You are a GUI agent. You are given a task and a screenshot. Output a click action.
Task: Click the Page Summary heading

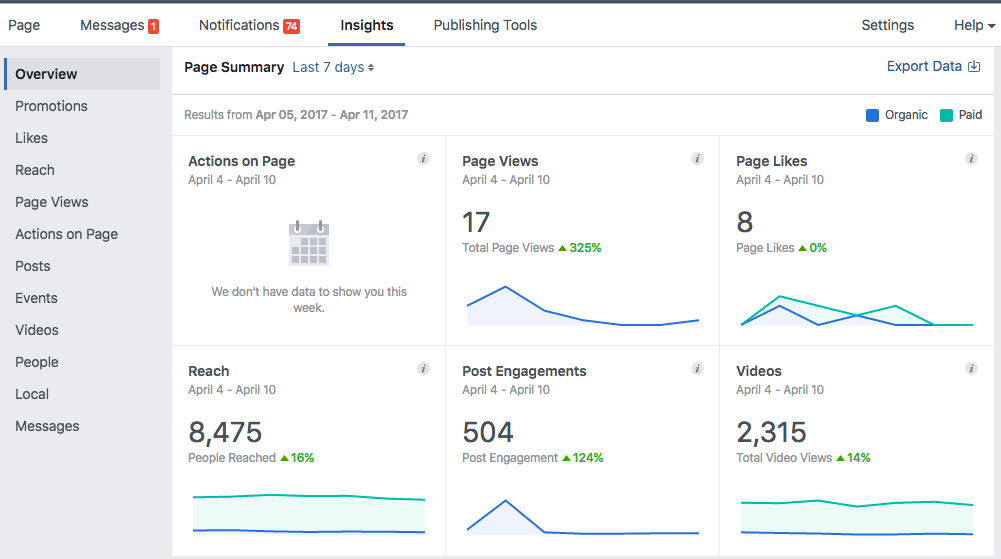coord(234,67)
